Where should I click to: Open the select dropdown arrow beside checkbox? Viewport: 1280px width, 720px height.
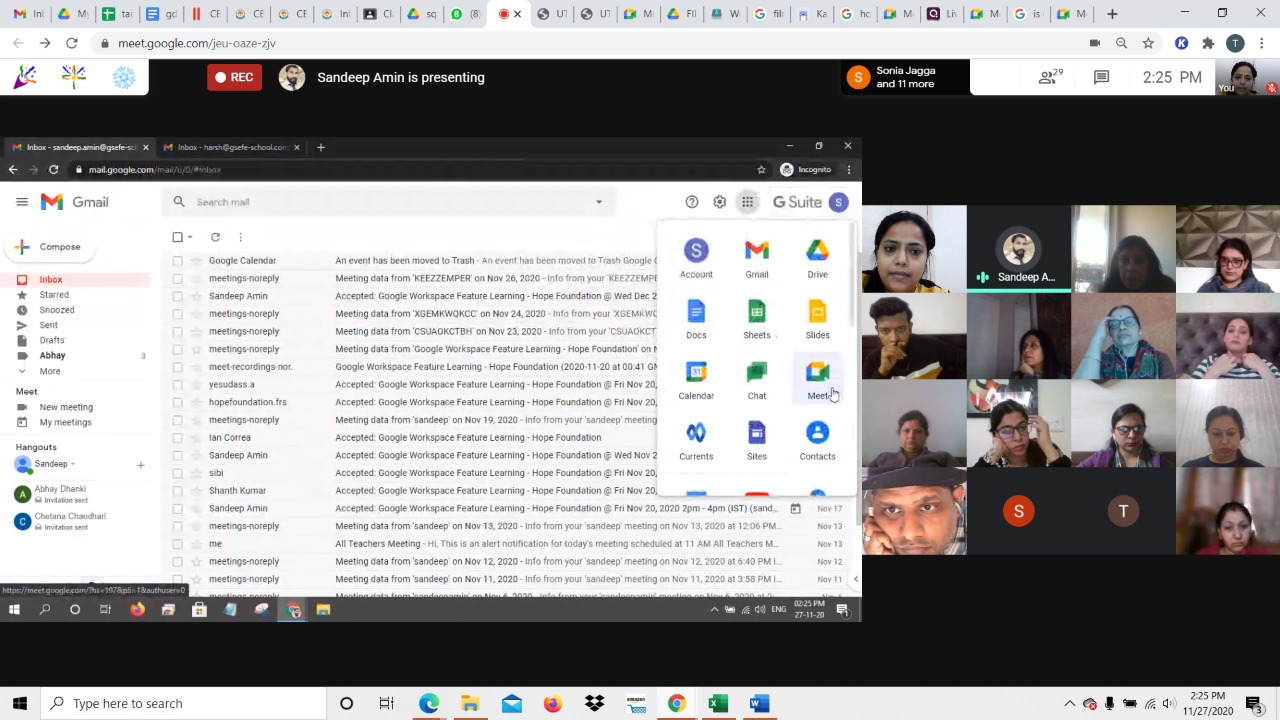190,237
